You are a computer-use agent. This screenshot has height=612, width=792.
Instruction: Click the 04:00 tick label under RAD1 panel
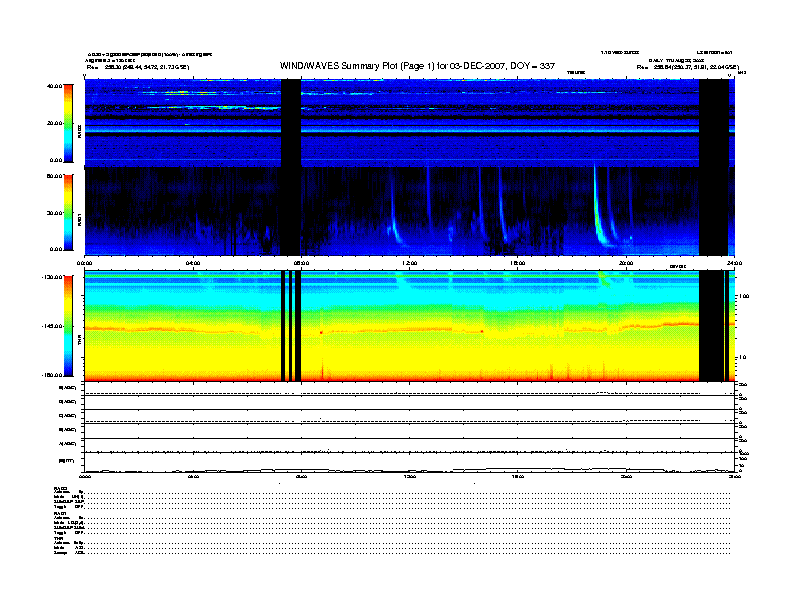coord(193,263)
